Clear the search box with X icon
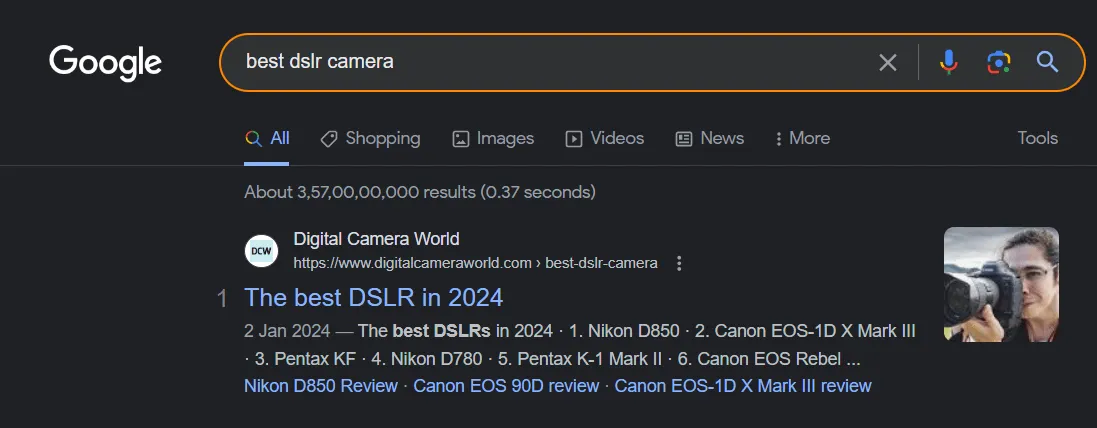This screenshot has height=428, width=1097. (888, 62)
